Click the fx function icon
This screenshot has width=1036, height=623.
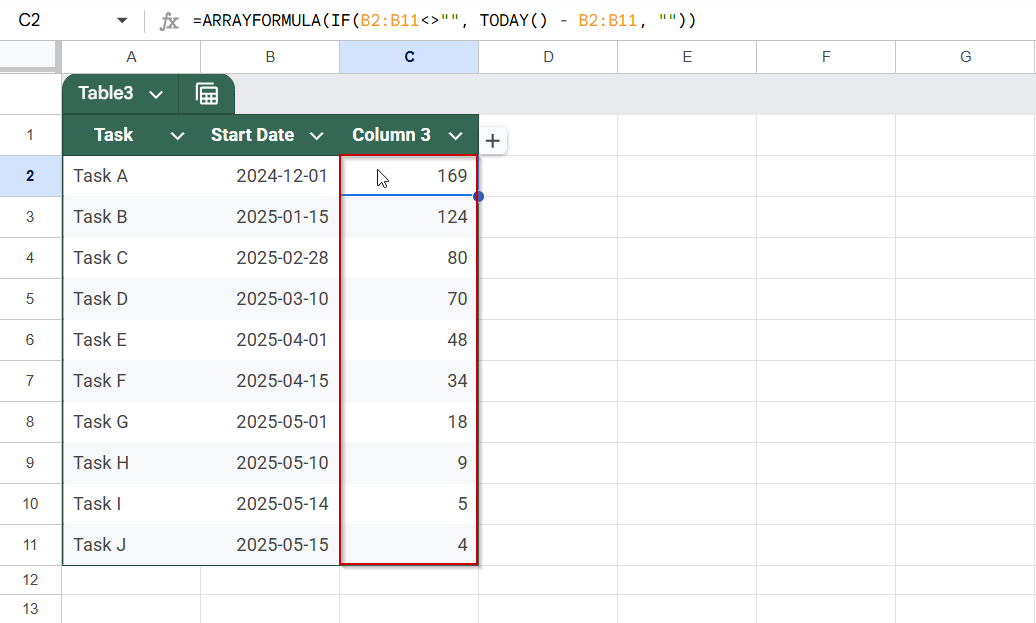tap(169, 21)
